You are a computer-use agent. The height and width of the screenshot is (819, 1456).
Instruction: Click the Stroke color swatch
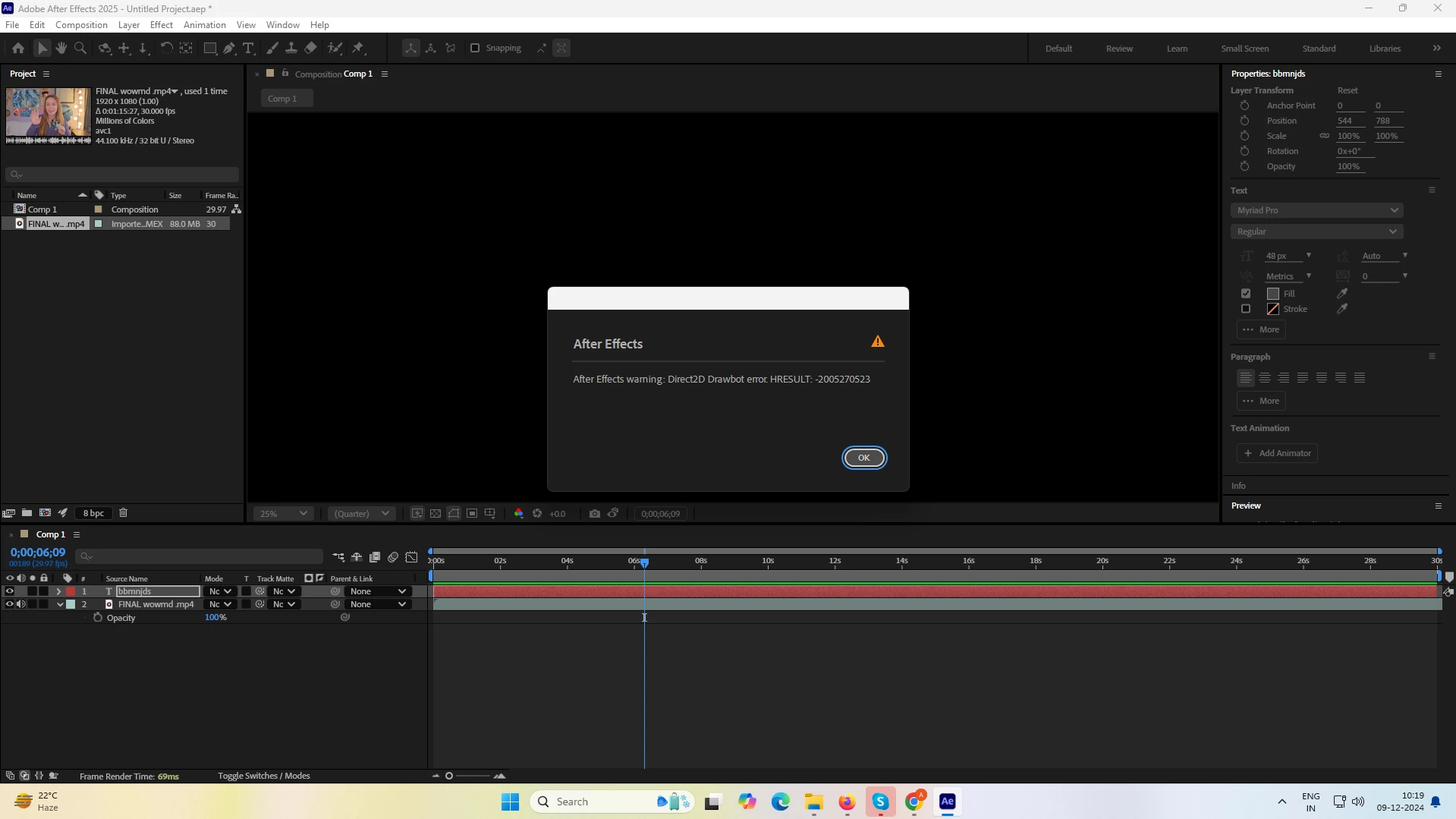[1273, 309]
